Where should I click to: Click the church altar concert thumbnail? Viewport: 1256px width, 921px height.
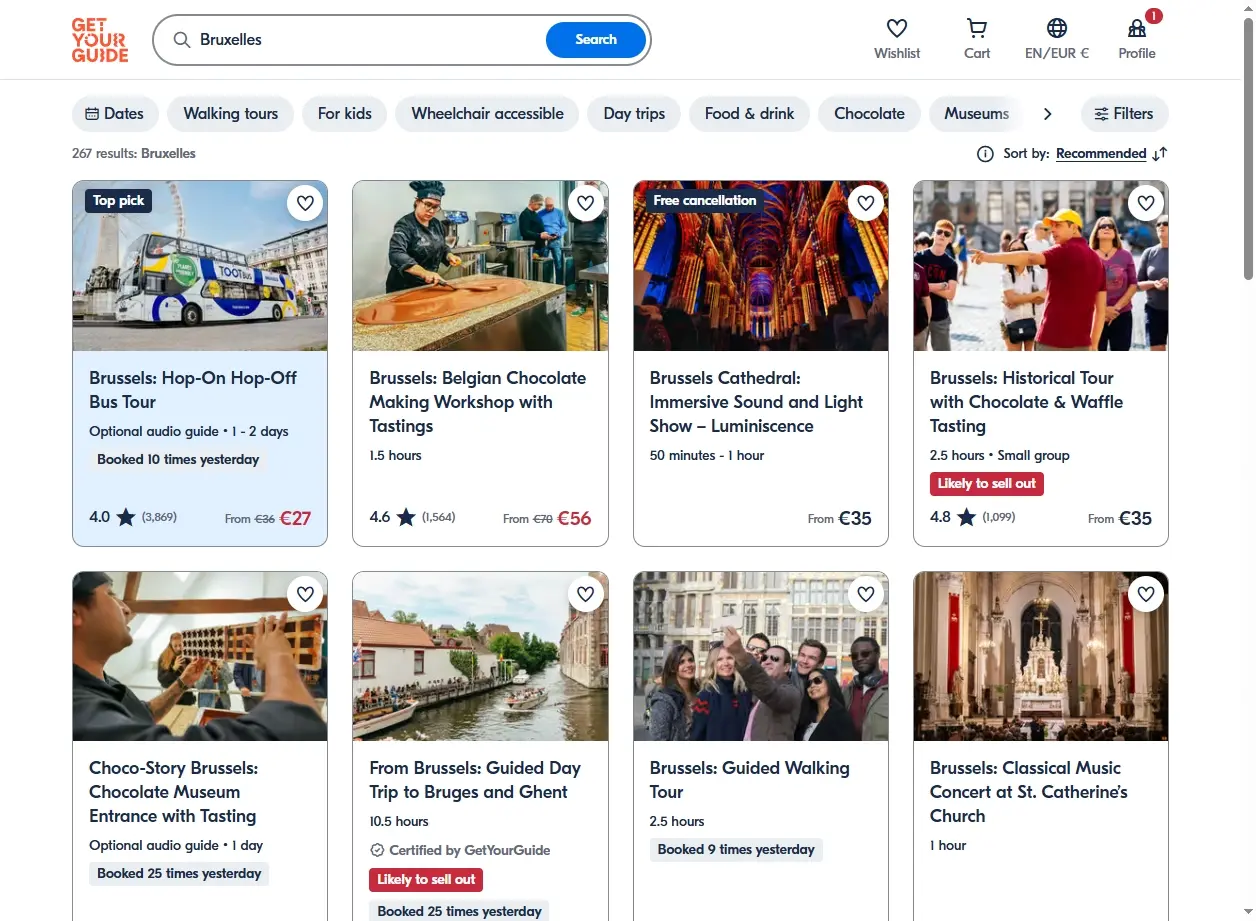(1041, 656)
